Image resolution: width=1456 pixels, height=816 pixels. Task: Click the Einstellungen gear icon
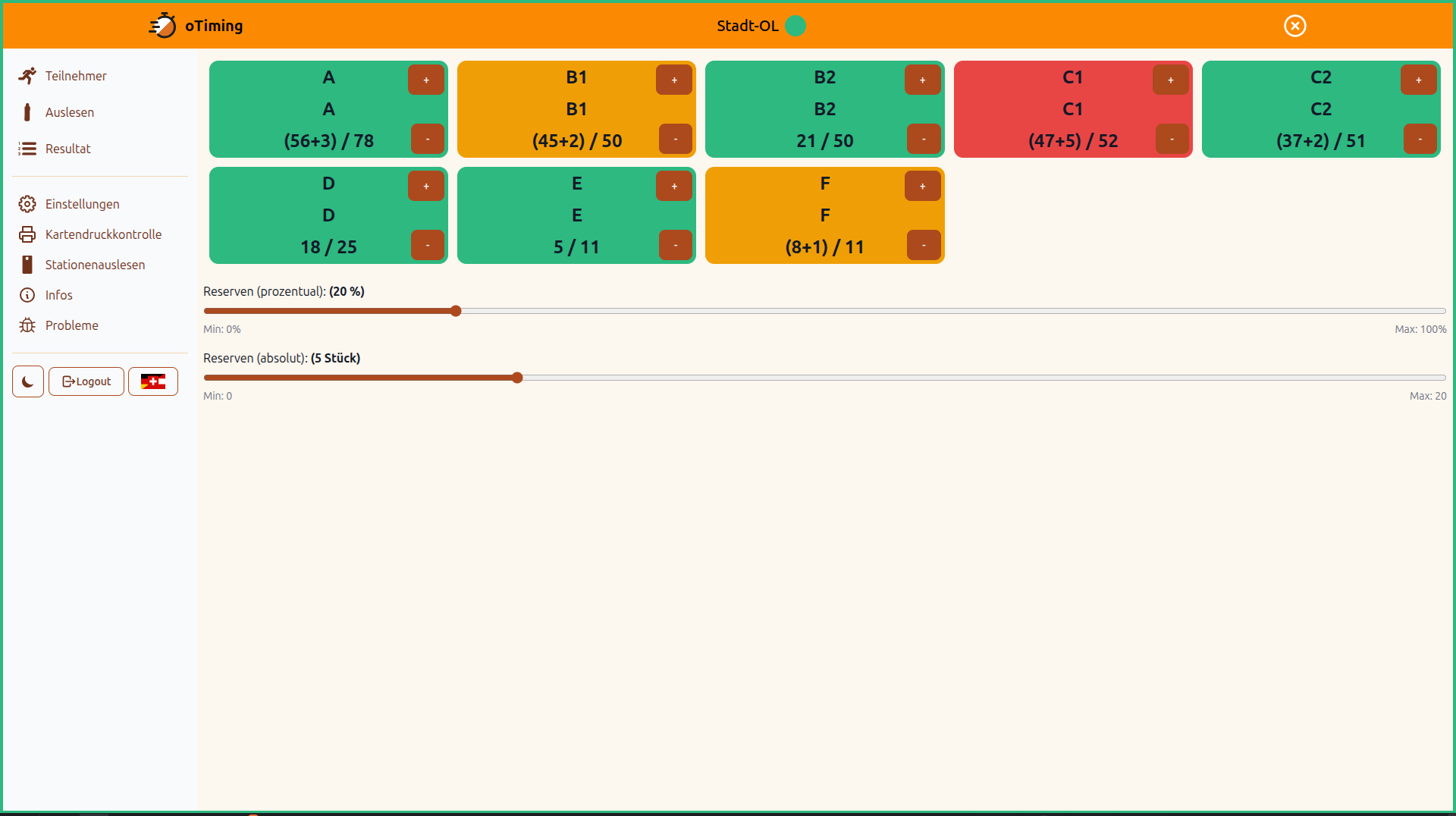pos(27,204)
